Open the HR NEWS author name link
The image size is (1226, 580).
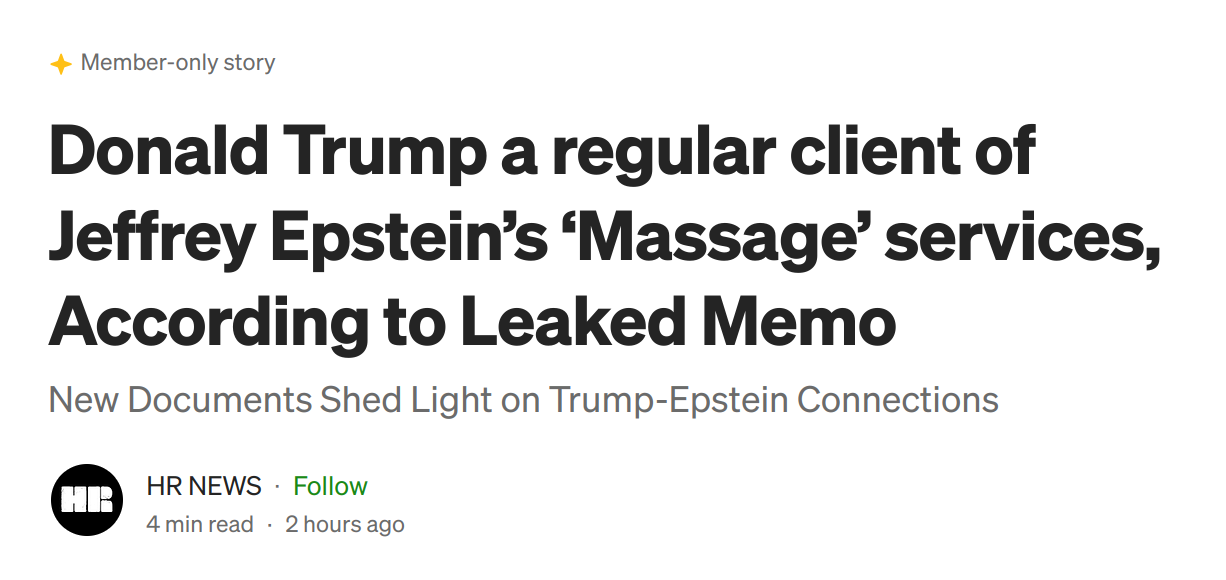pos(204,486)
